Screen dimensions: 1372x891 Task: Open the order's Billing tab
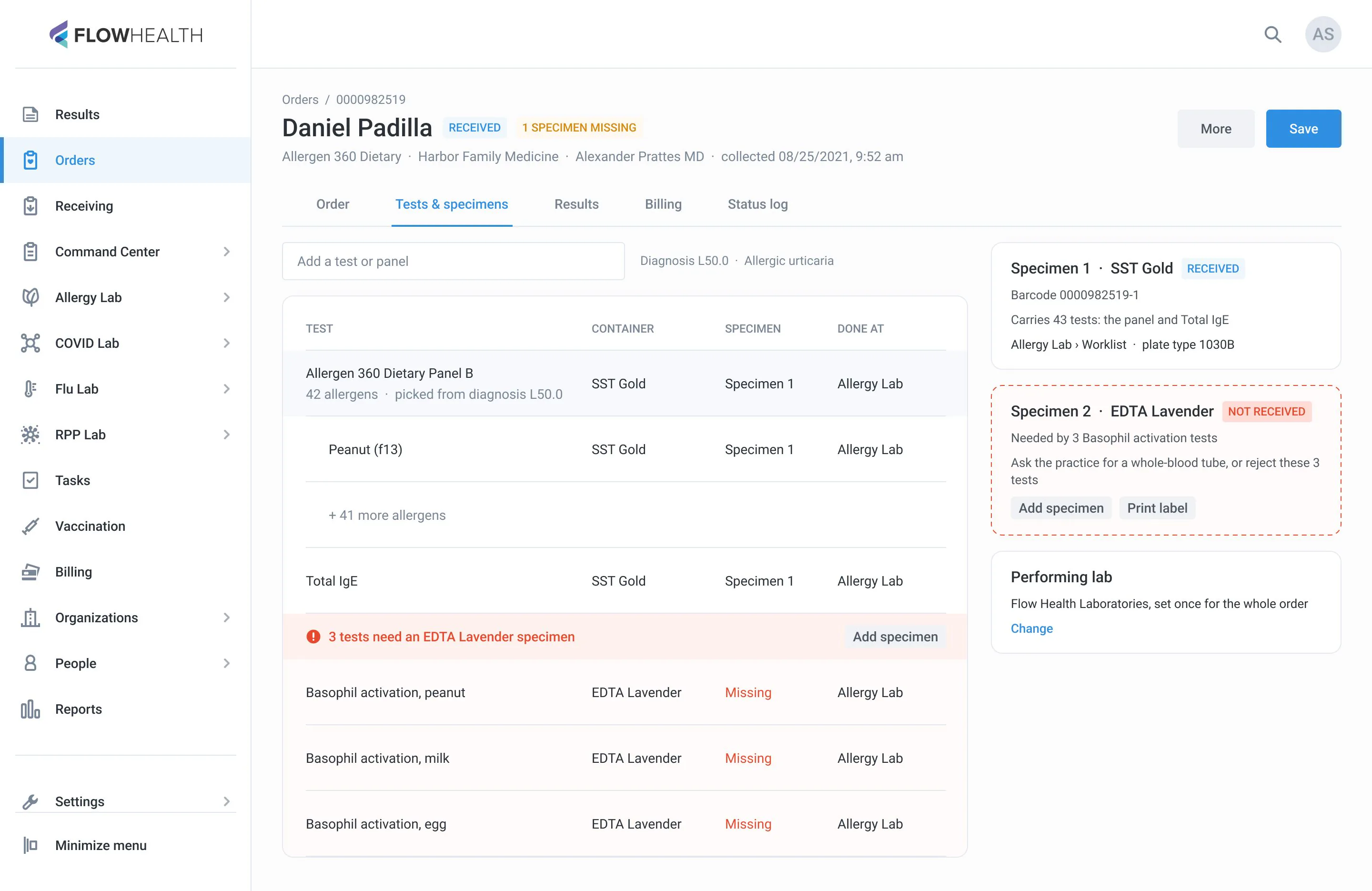tap(663, 204)
